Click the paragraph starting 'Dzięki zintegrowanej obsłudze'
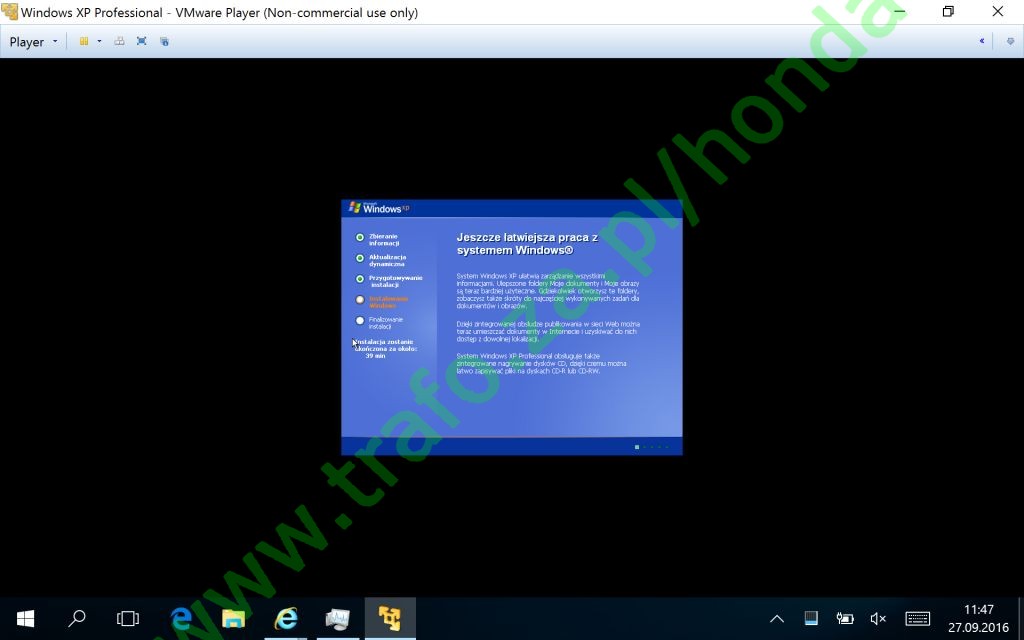The image size is (1024, 640). click(548, 331)
